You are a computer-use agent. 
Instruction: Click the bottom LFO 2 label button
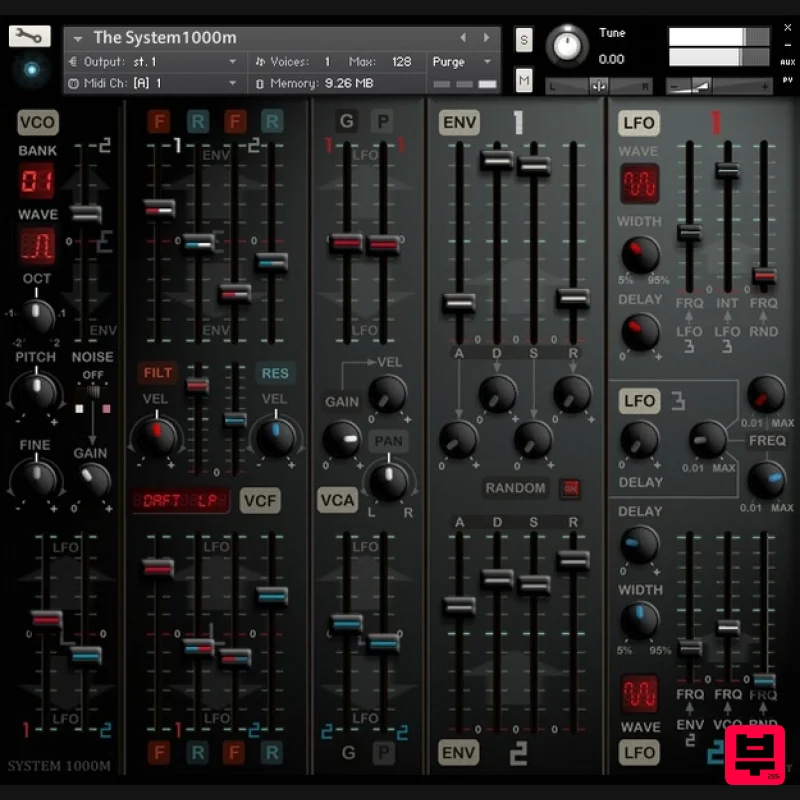click(639, 753)
